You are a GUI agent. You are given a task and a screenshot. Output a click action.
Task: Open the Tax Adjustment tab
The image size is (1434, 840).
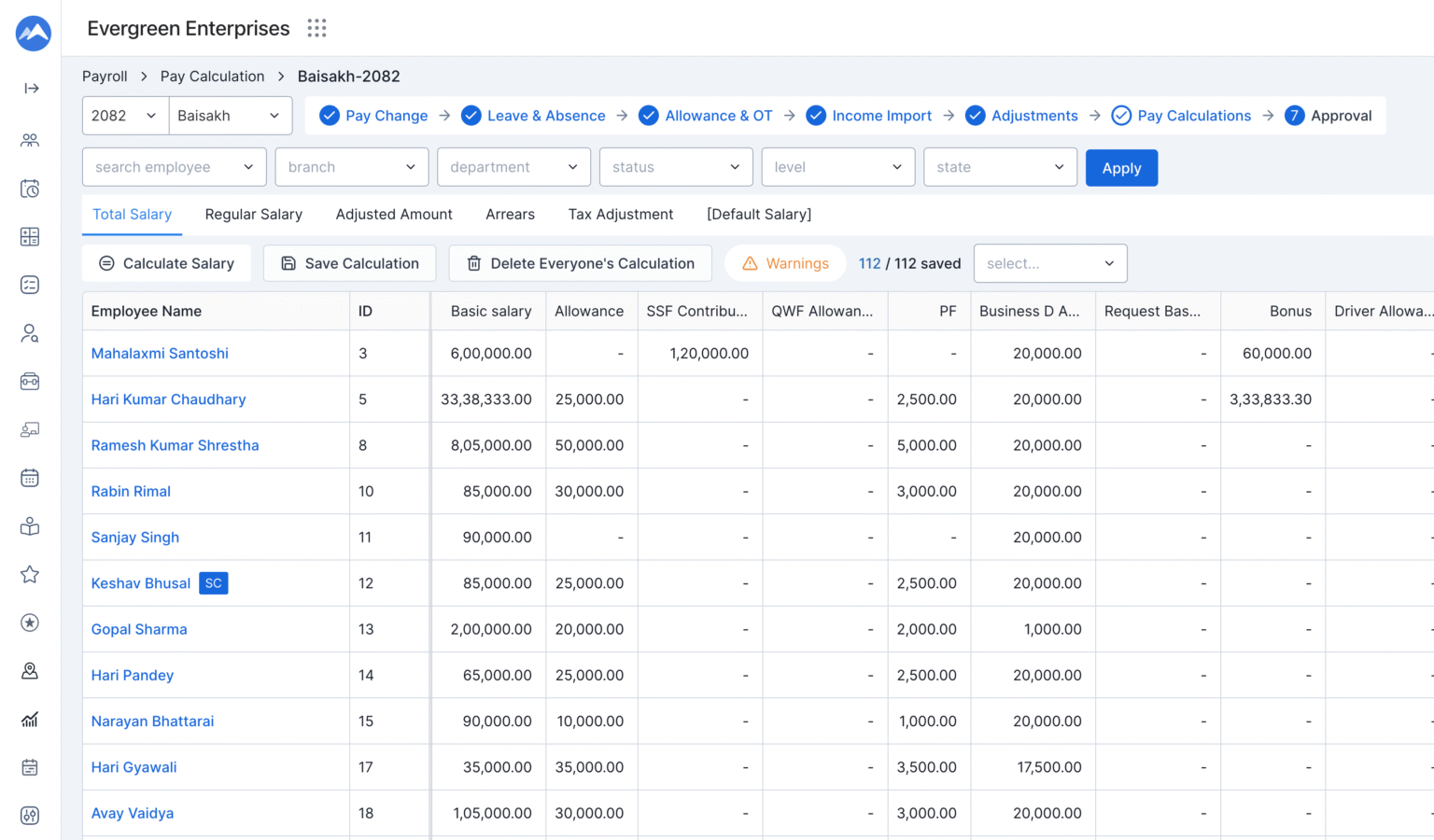(x=620, y=214)
